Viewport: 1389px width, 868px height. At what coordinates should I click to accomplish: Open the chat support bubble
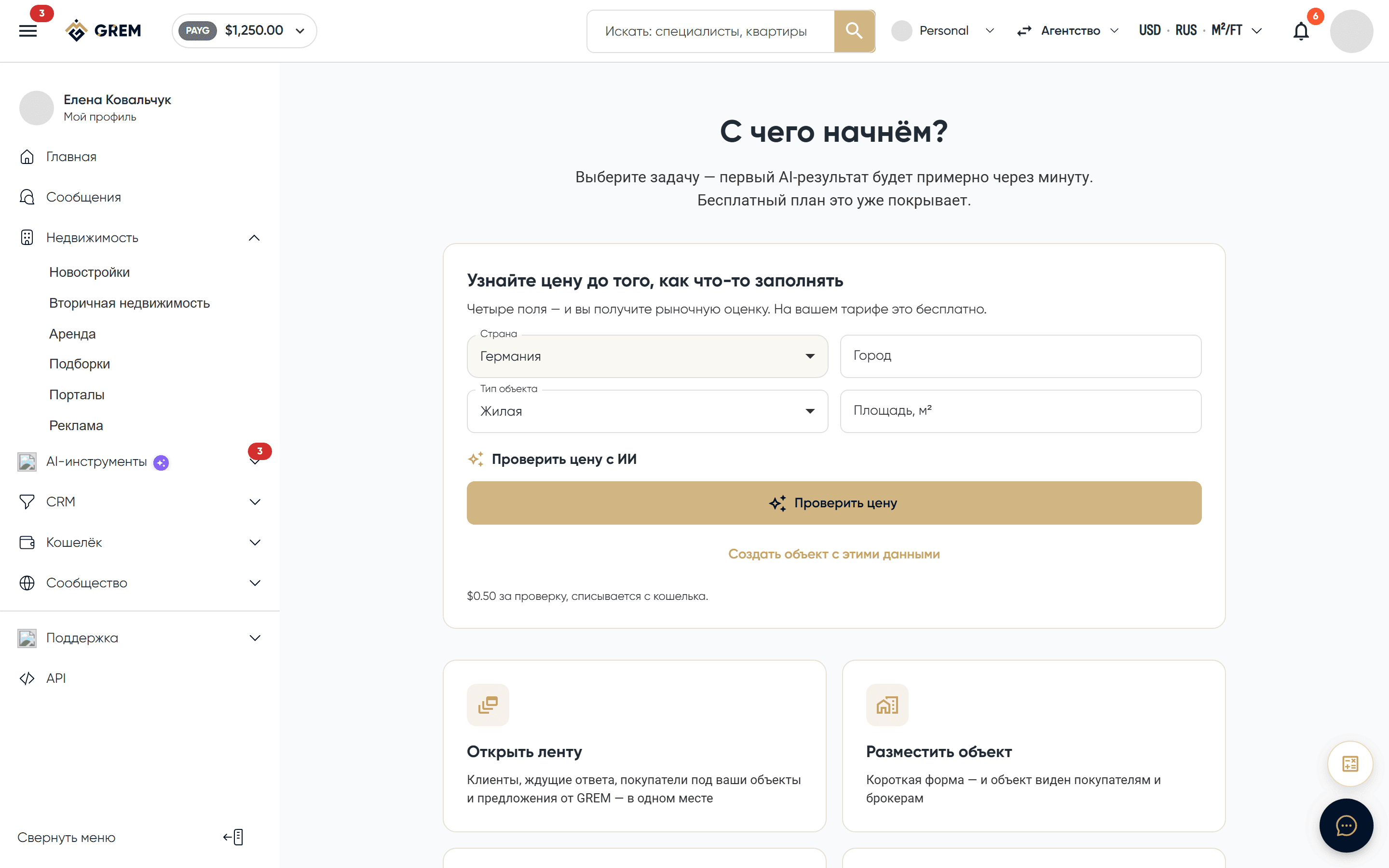click(x=1346, y=826)
